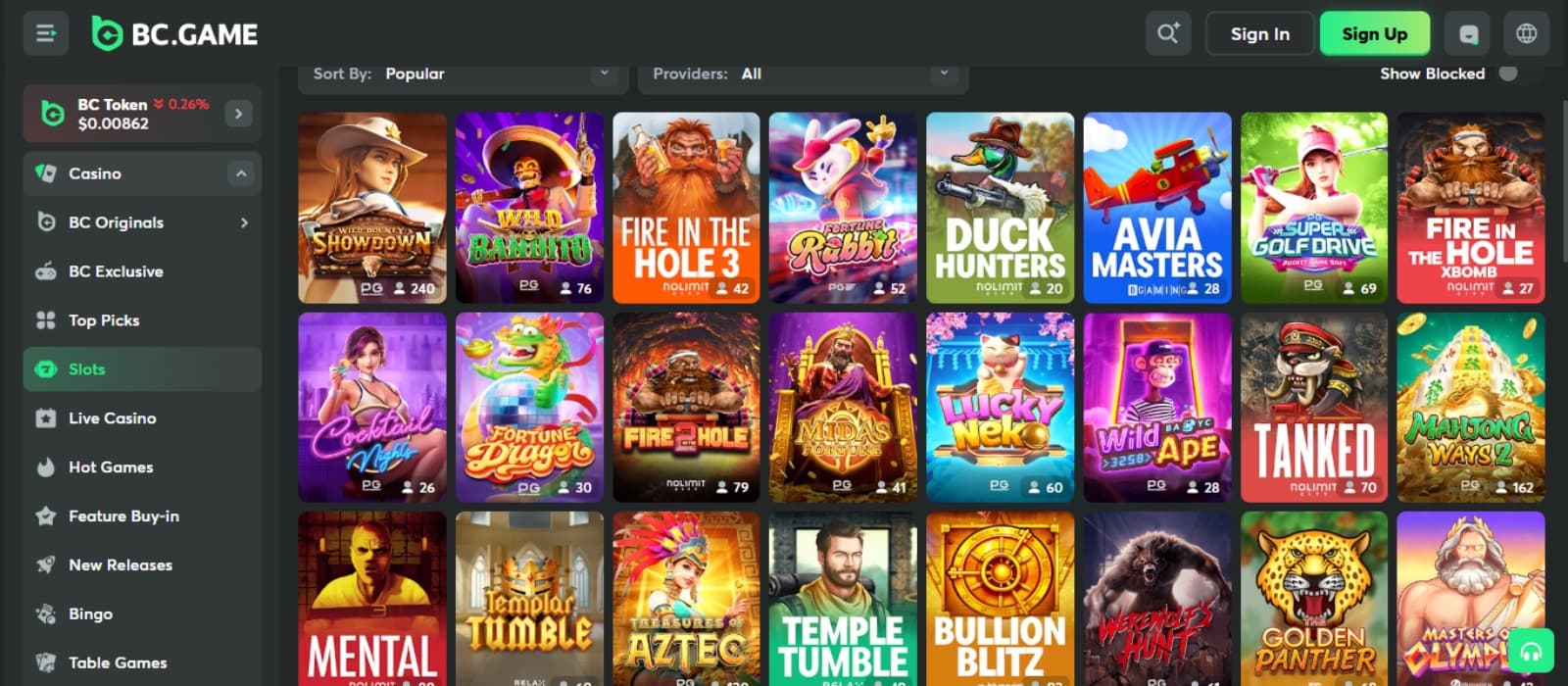Open Tanked game tile

click(x=1314, y=408)
